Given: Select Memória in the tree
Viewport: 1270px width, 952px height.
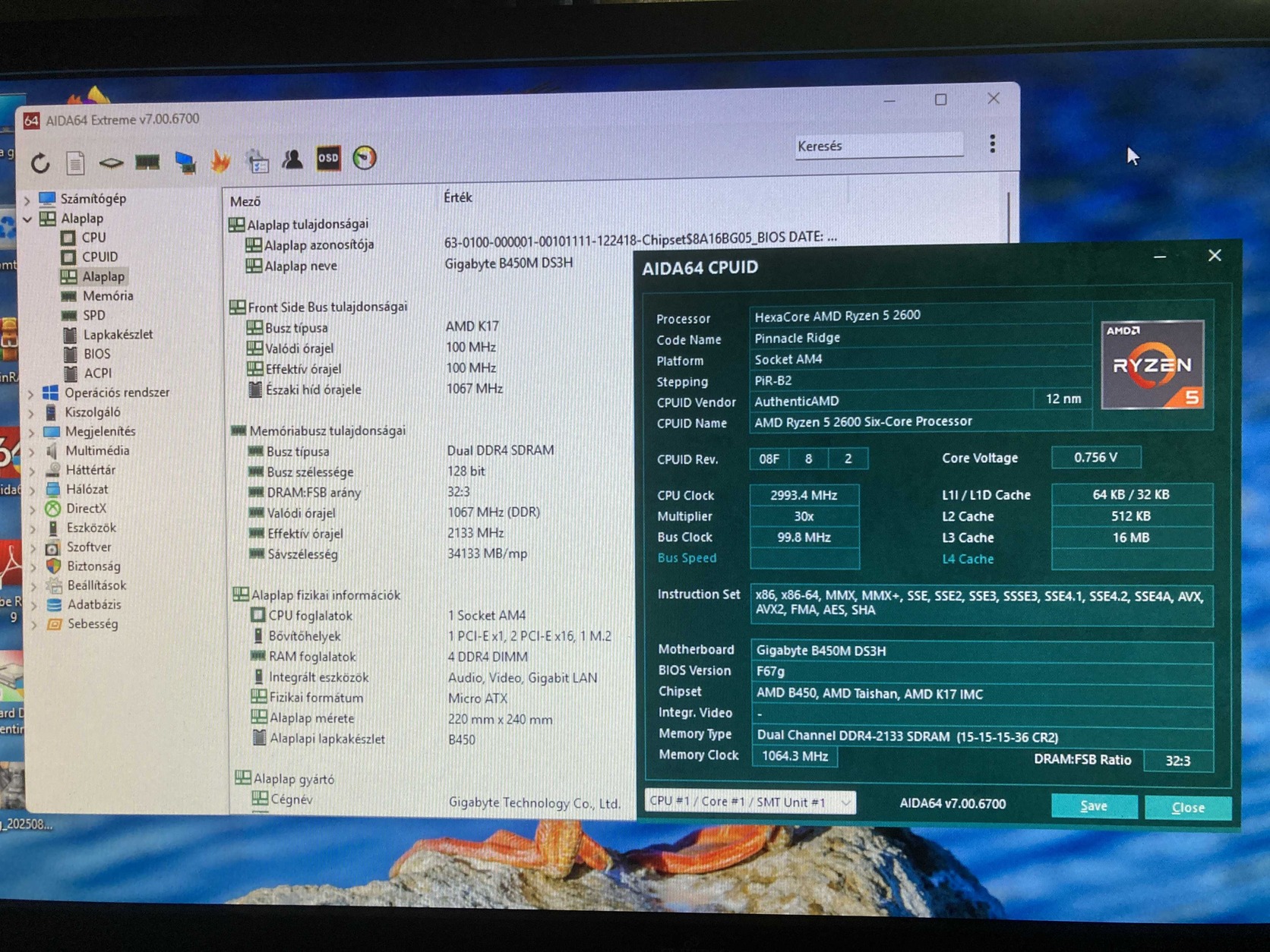Looking at the screenshot, I should pyautogui.click(x=108, y=296).
